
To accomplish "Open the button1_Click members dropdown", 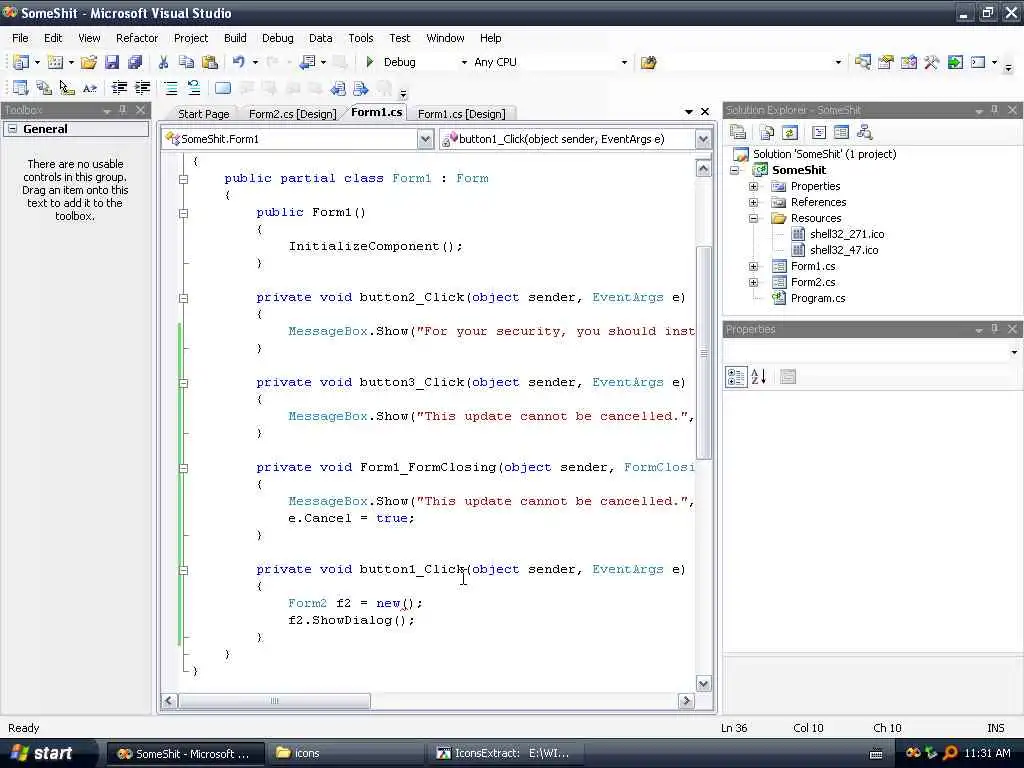I will (703, 139).
